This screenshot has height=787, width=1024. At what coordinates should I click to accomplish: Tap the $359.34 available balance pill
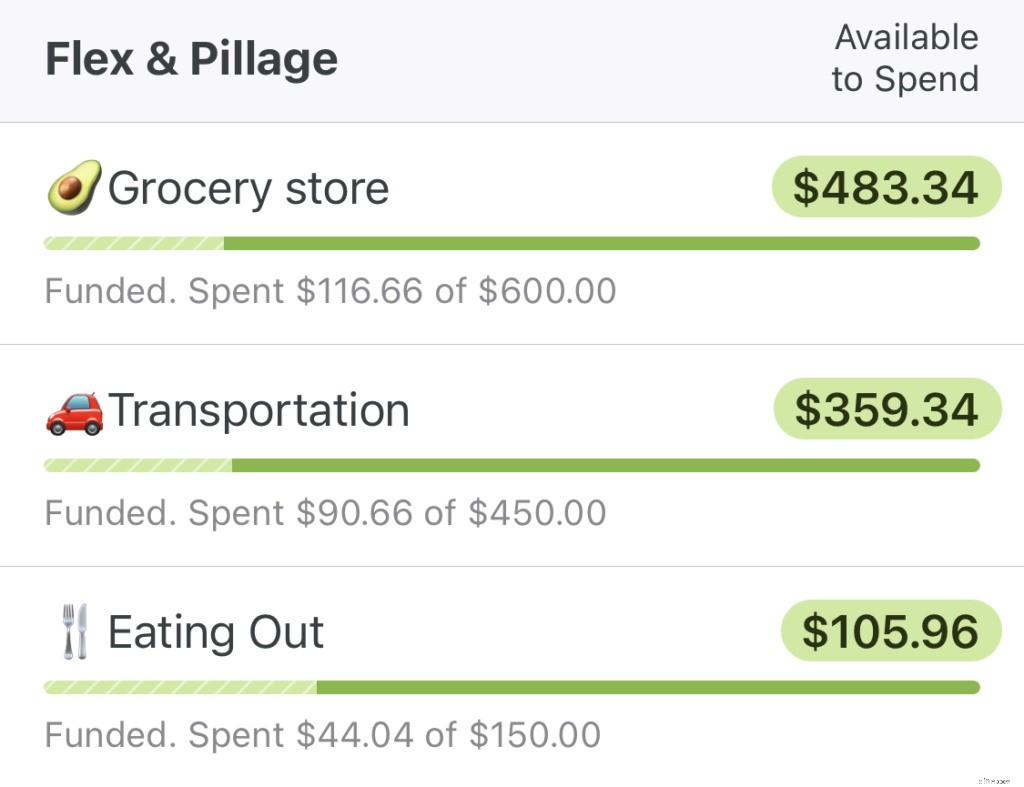[x=887, y=409]
